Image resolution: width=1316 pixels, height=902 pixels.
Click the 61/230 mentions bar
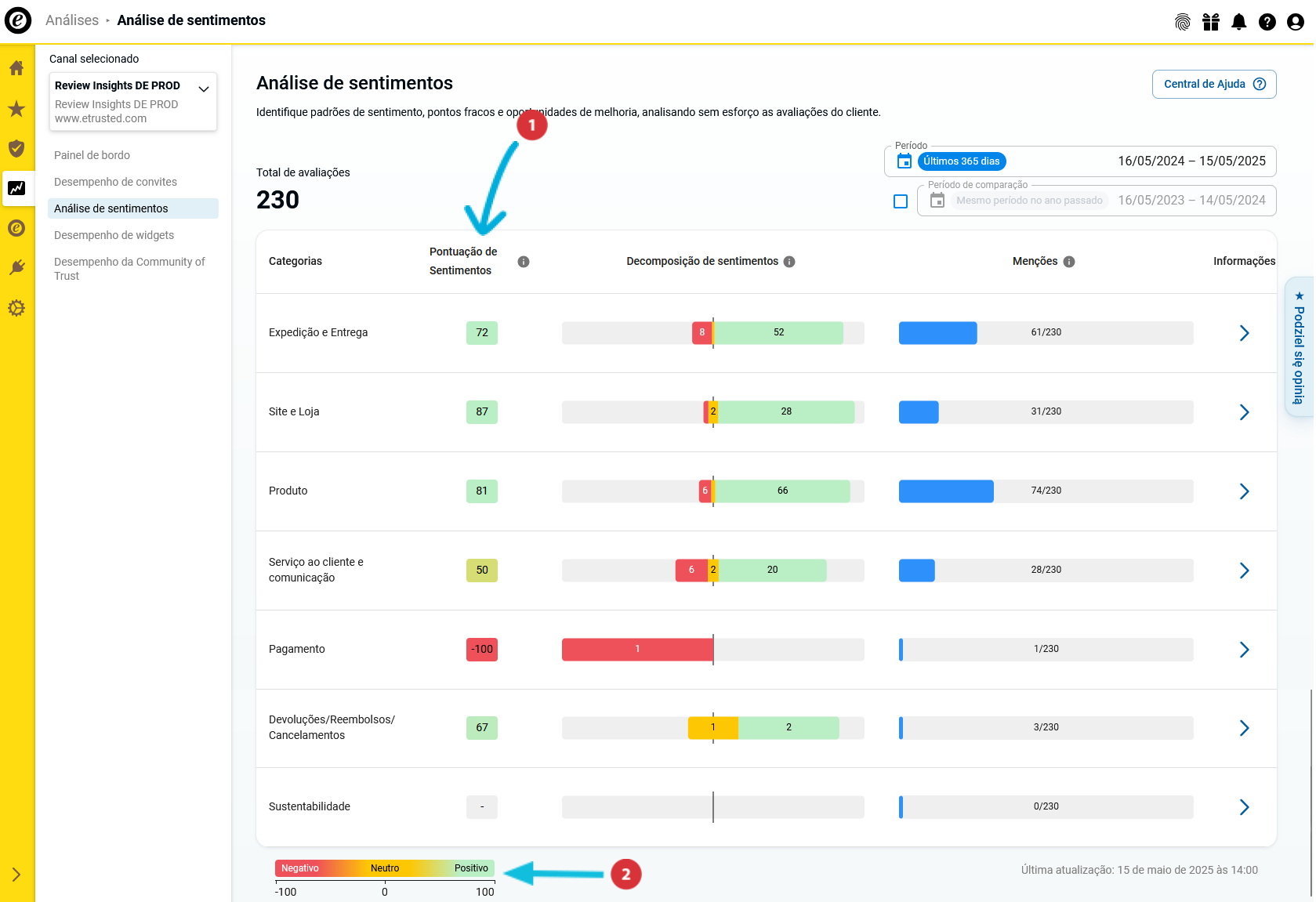point(1046,332)
